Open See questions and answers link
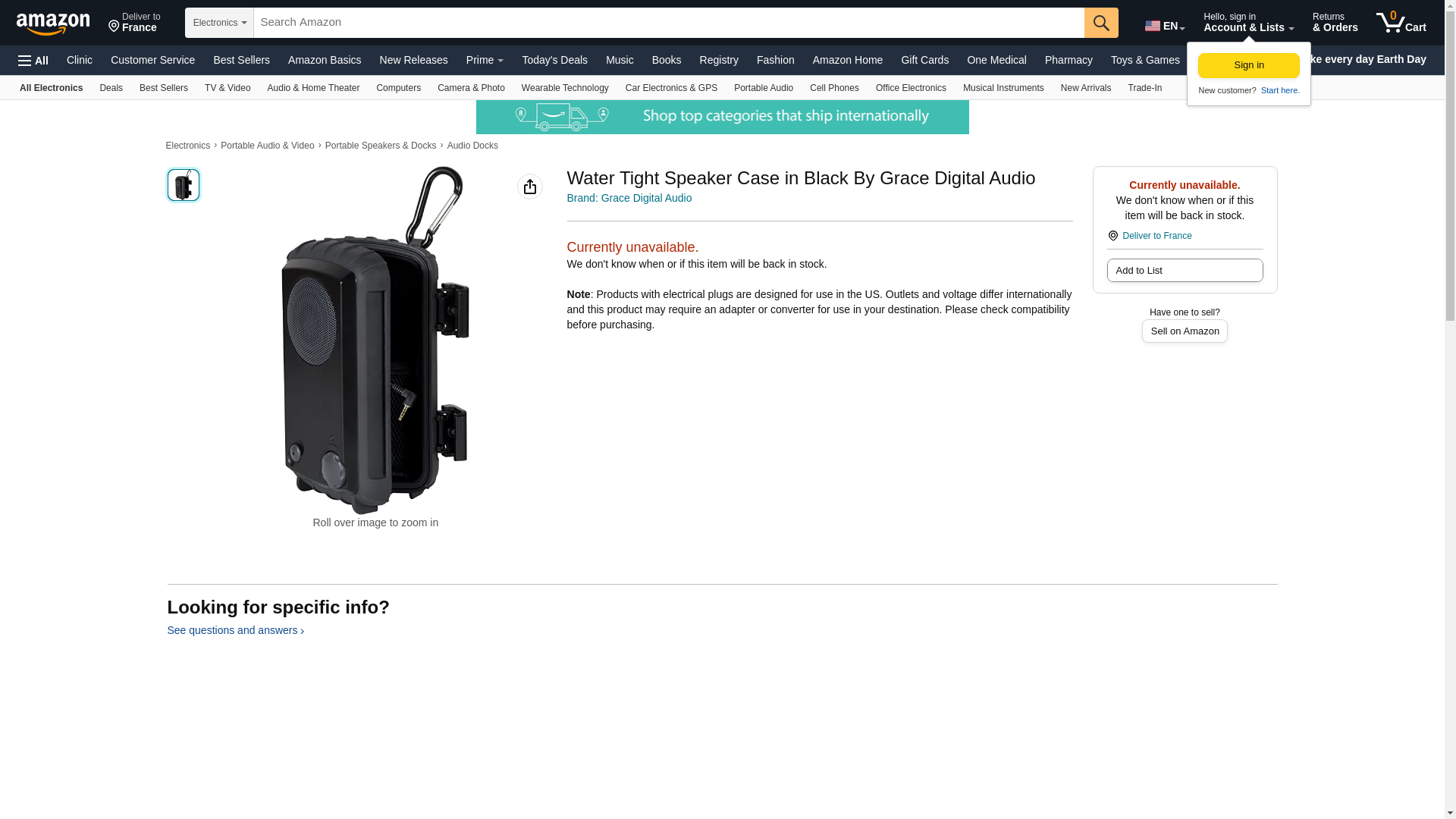This screenshot has width=1456, height=819. tap(235, 631)
